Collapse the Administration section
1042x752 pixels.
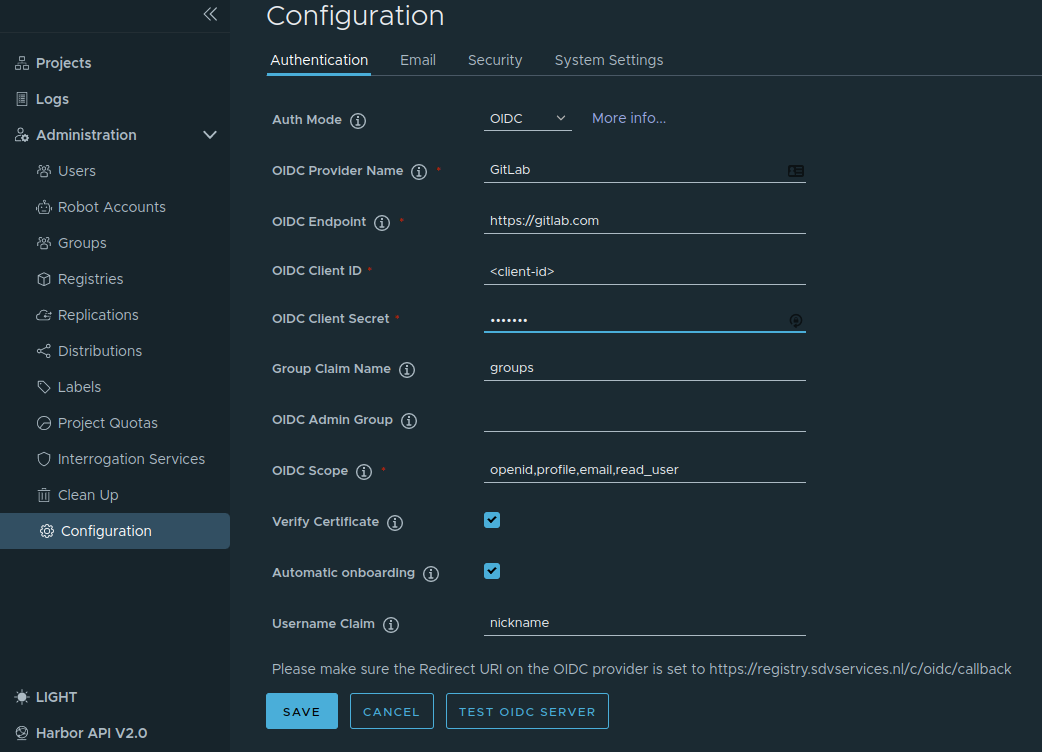tap(209, 134)
